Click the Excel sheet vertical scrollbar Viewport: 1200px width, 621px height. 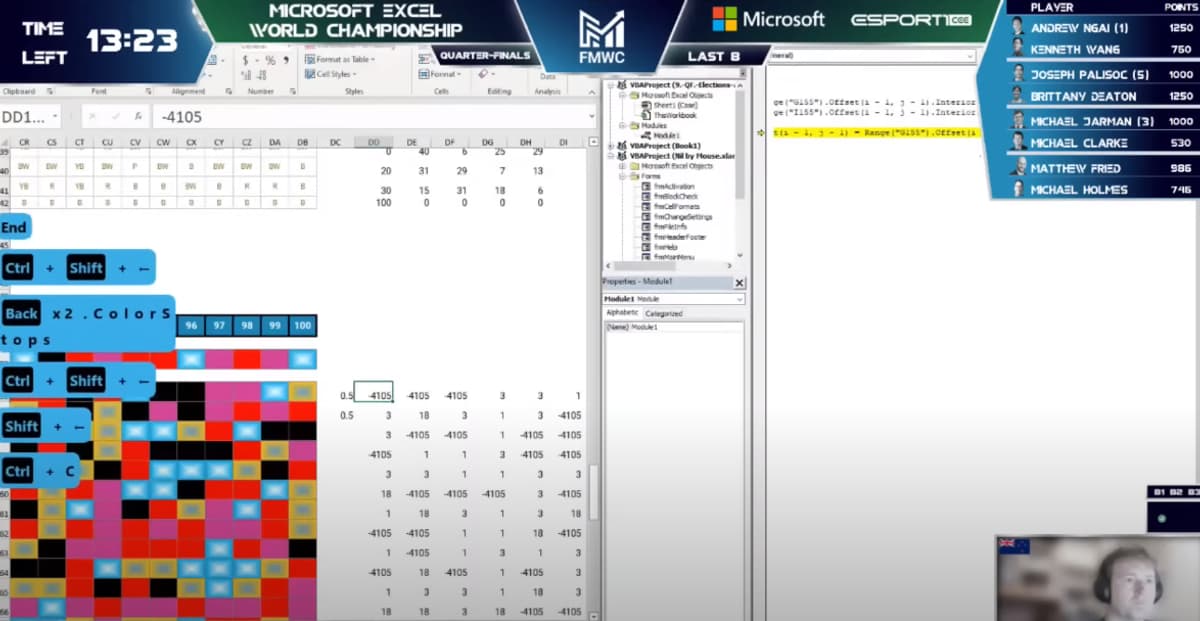[x=594, y=492]
